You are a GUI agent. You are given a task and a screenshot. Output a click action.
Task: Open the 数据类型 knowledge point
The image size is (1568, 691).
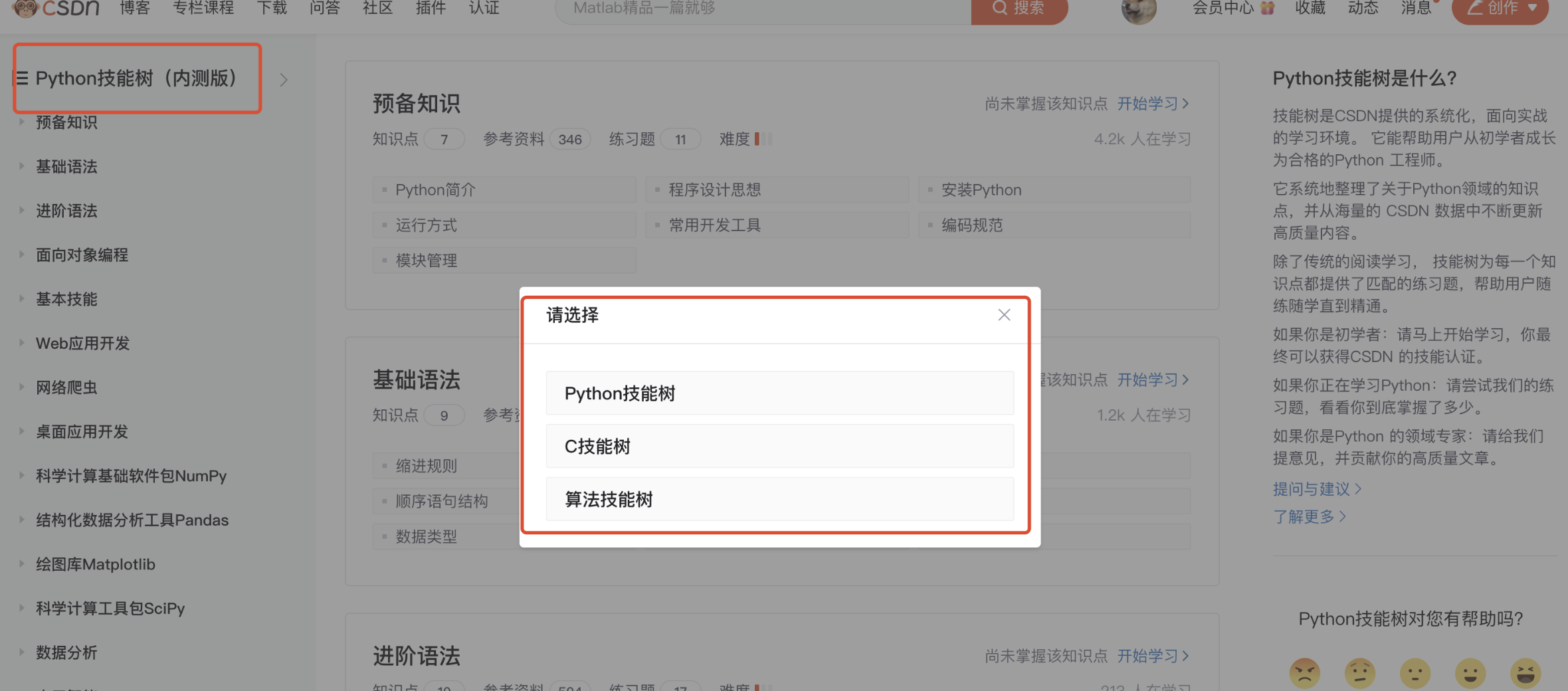click(446, 536)
